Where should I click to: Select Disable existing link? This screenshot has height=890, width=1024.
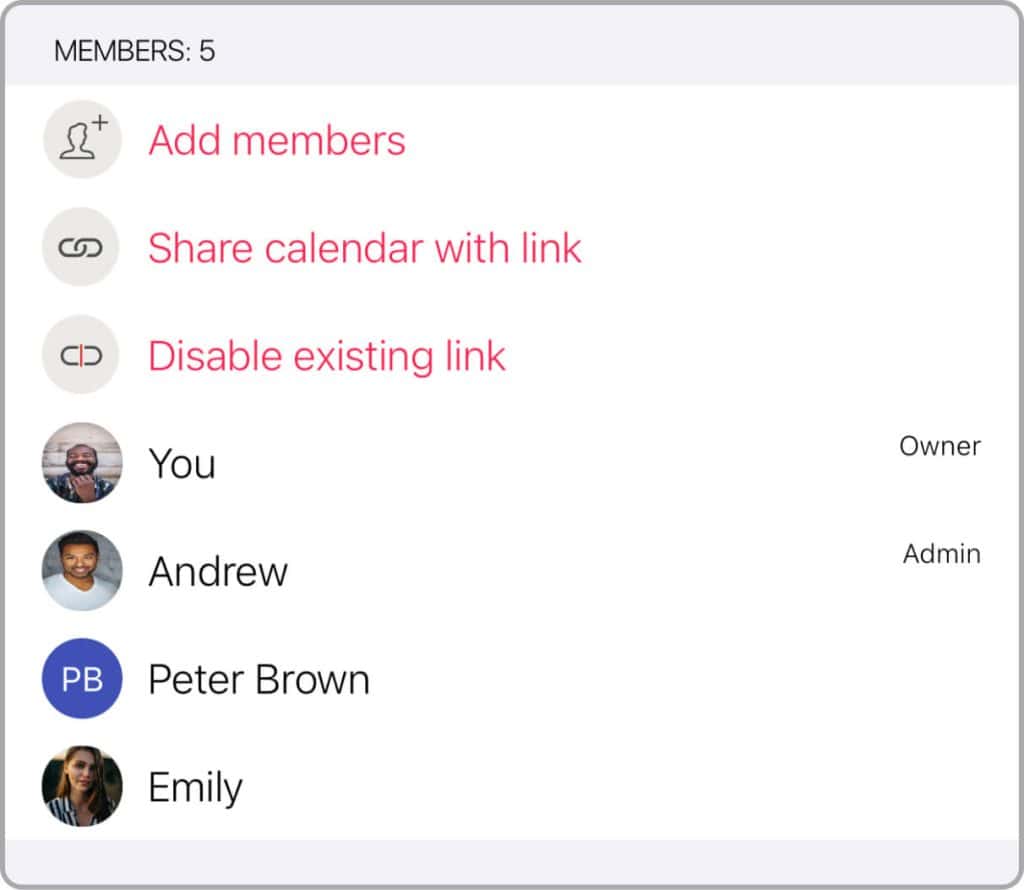[326, 355]
